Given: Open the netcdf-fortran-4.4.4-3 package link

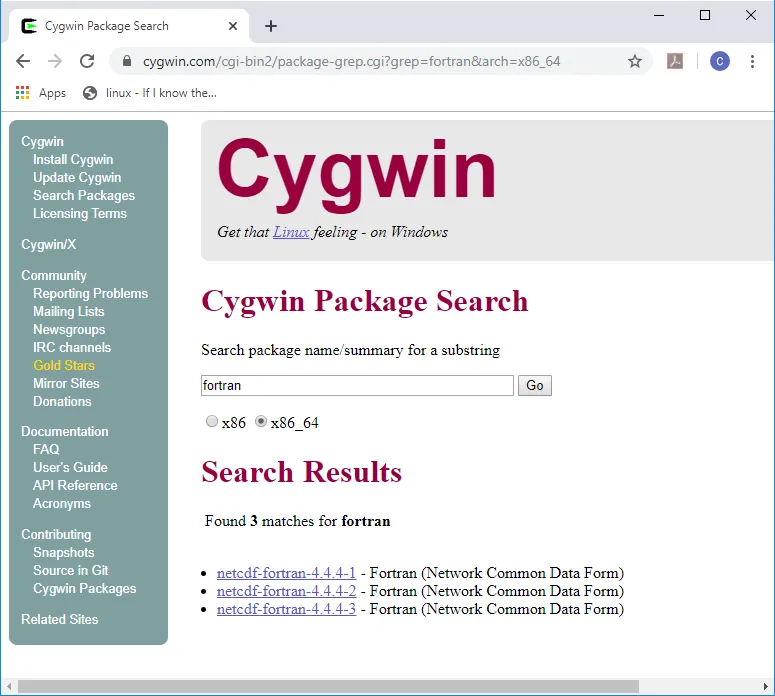Looking at the screenshot, I should [x=286, y=609].
